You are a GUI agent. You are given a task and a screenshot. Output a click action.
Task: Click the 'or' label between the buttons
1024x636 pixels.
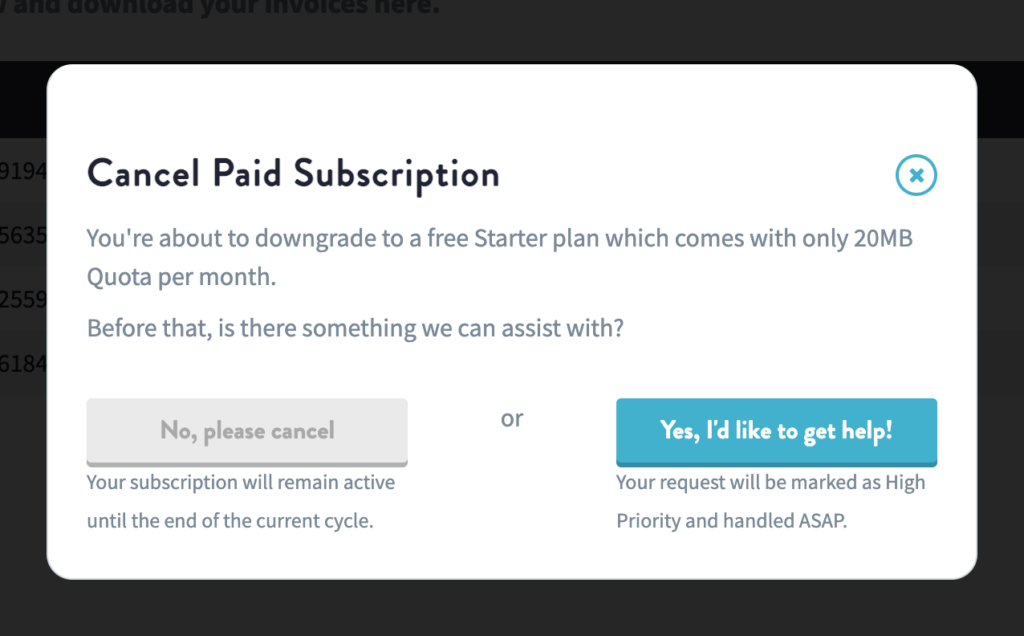coord(512,419)
